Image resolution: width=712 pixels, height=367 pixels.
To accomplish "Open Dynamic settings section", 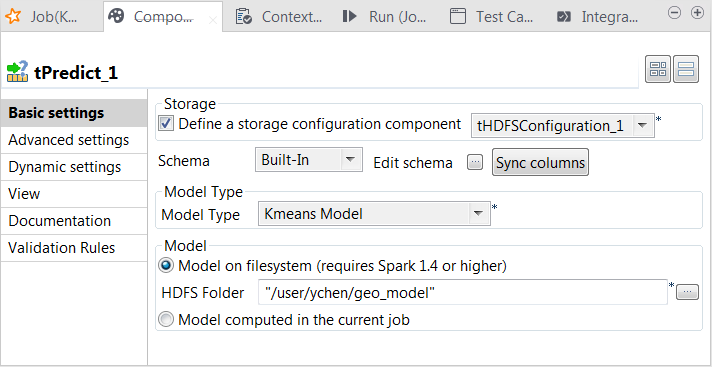I will point(74,167).
